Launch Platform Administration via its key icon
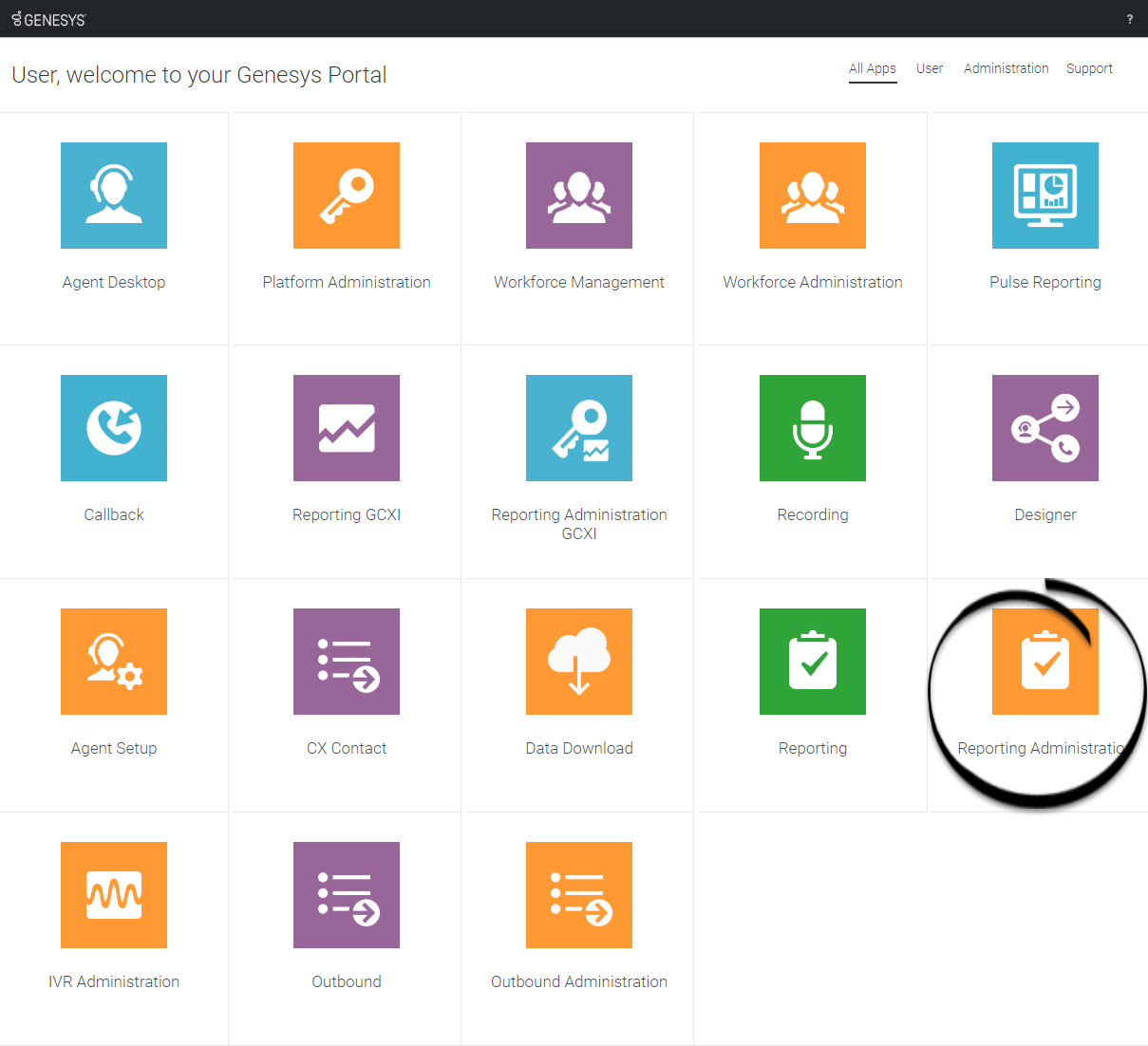 coord(347,196)
